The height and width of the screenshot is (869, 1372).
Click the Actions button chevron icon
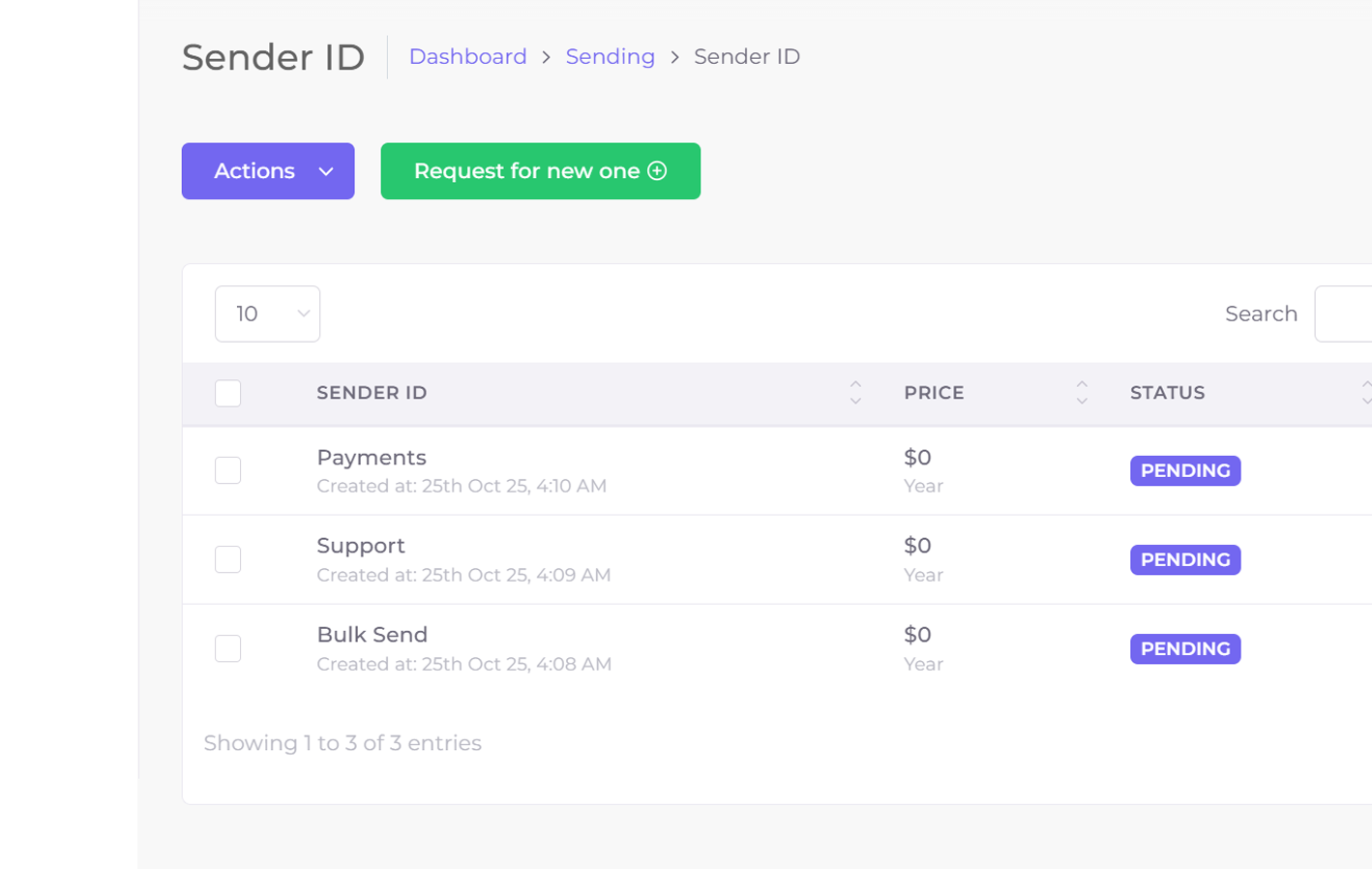pos(326,172)
